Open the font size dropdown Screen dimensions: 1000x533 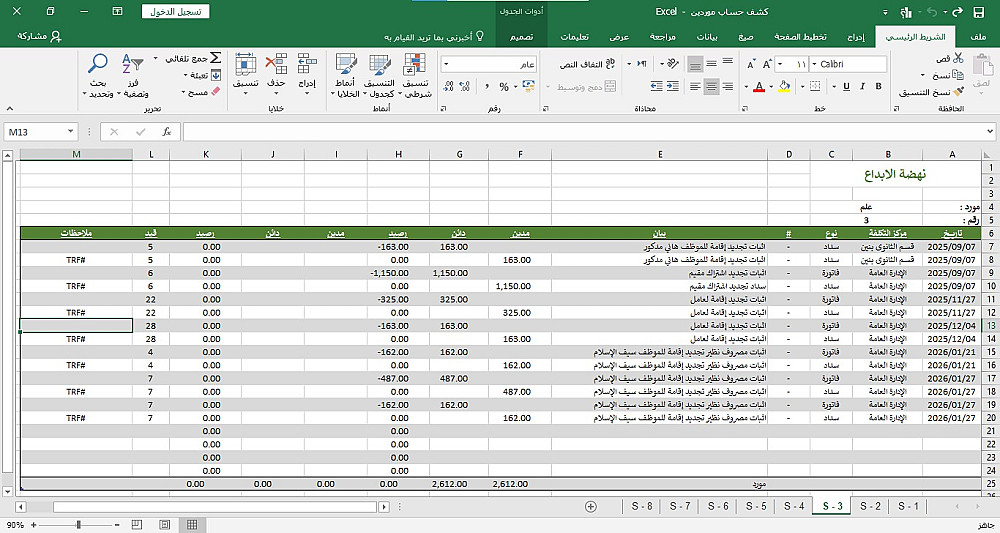click(x=782, y=64)
